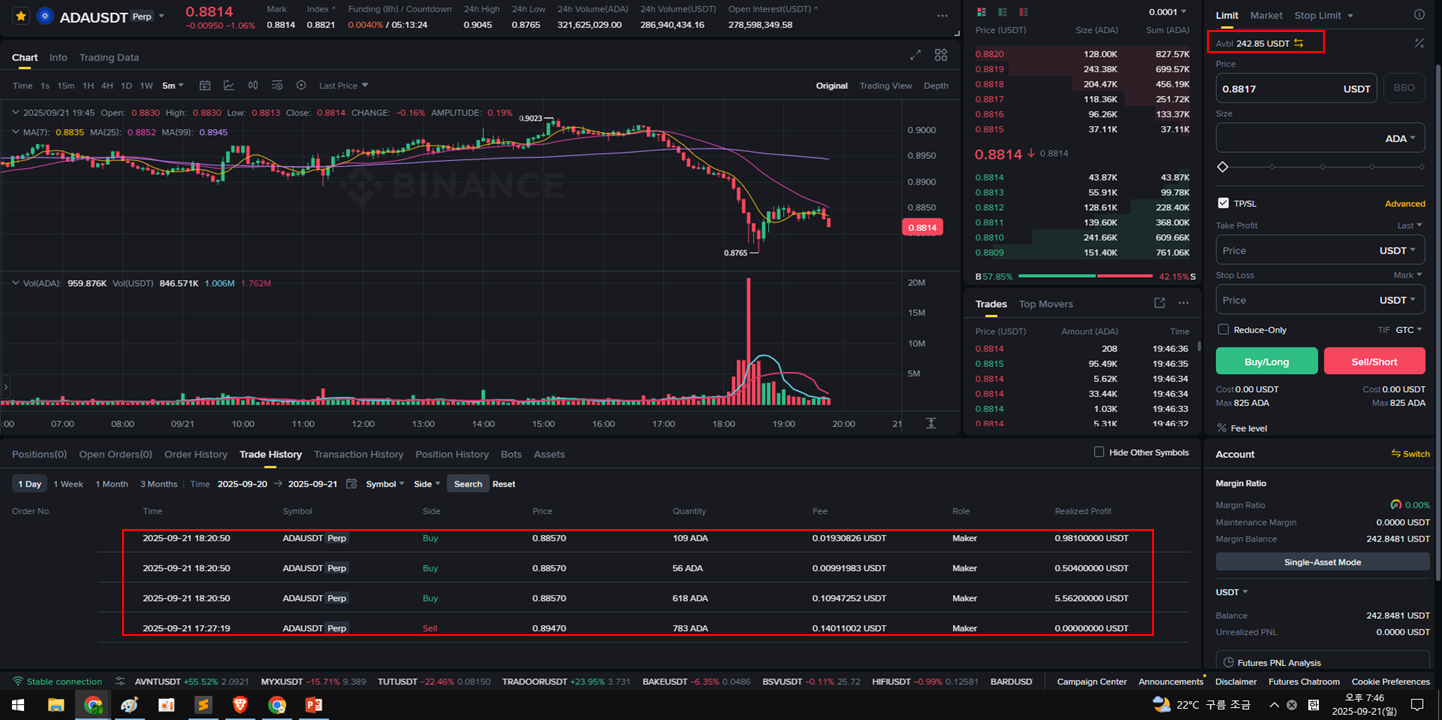This screenshot has height=720, width=1442.
Task: Open the Take Profit Last trigger dropdown
Action: (x=1409, y=225)
